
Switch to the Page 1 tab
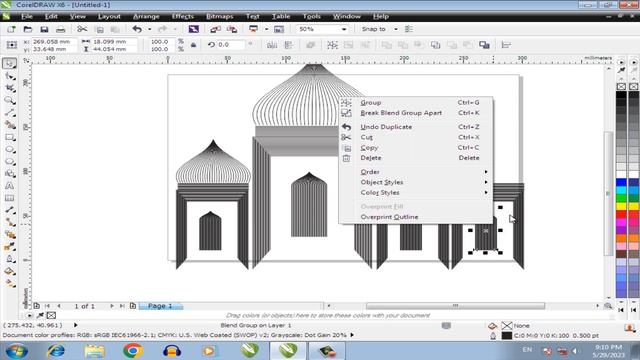[160, 306]
